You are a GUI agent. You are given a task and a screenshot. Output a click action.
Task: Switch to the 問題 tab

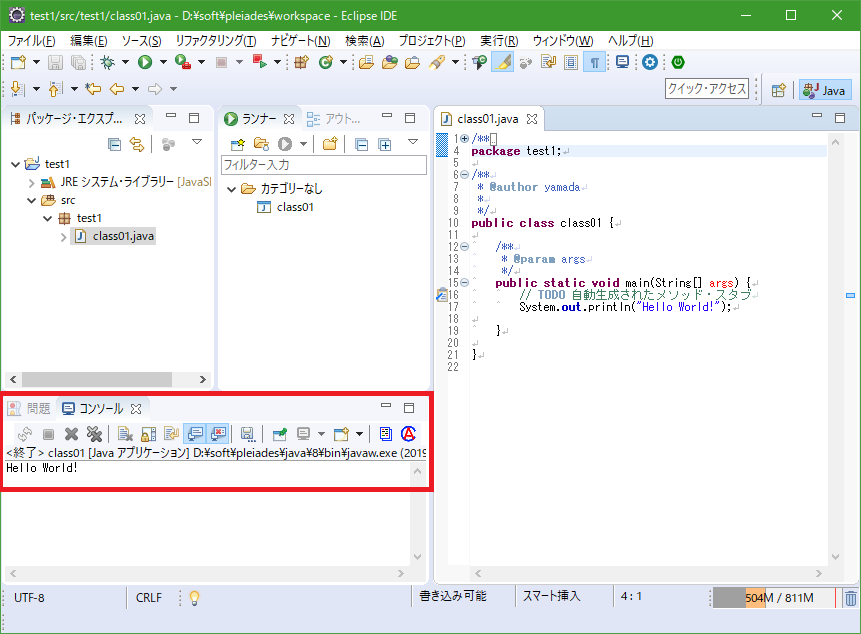(30, 408)
